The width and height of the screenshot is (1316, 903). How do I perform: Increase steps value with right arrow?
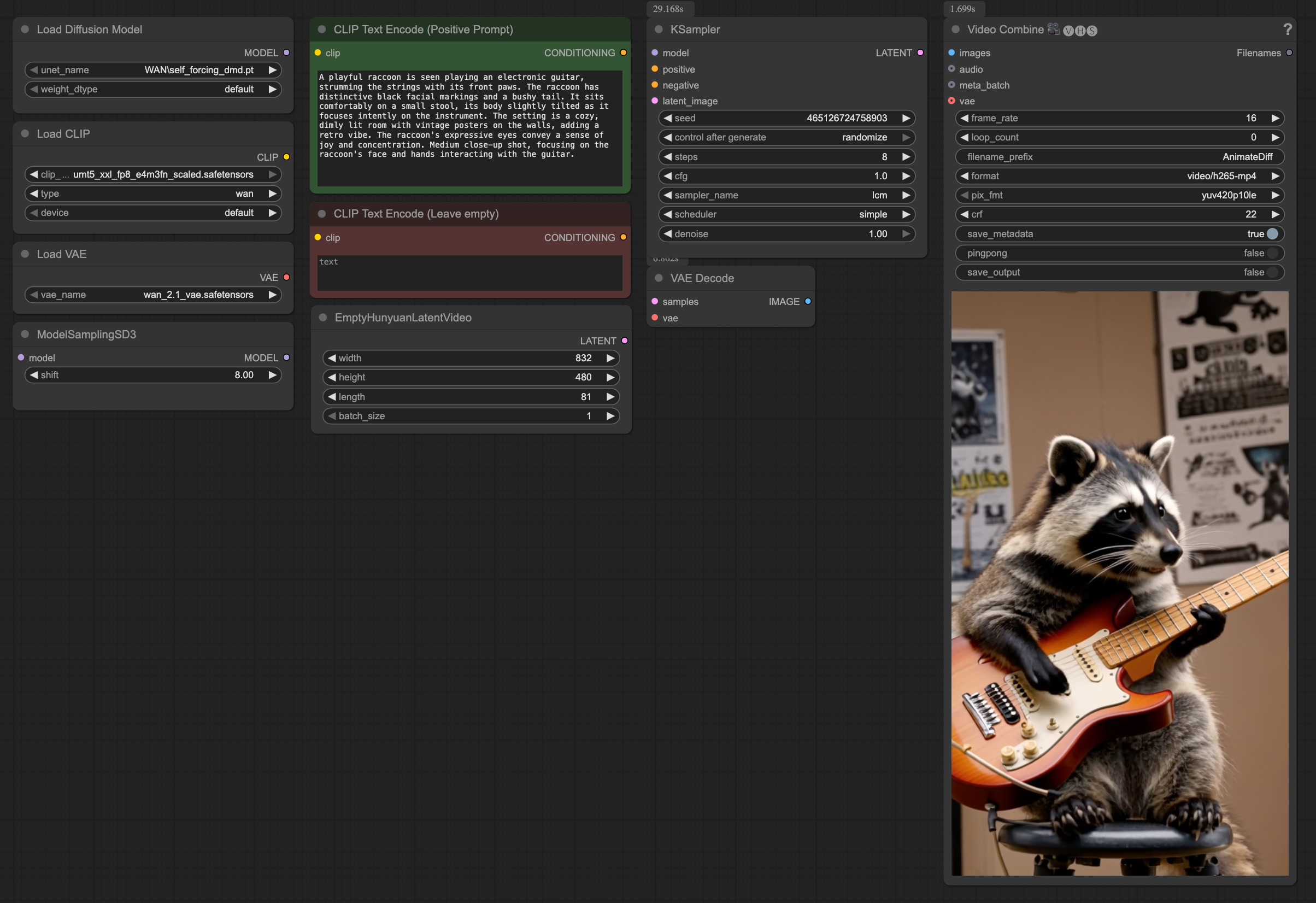click(906, 157)
